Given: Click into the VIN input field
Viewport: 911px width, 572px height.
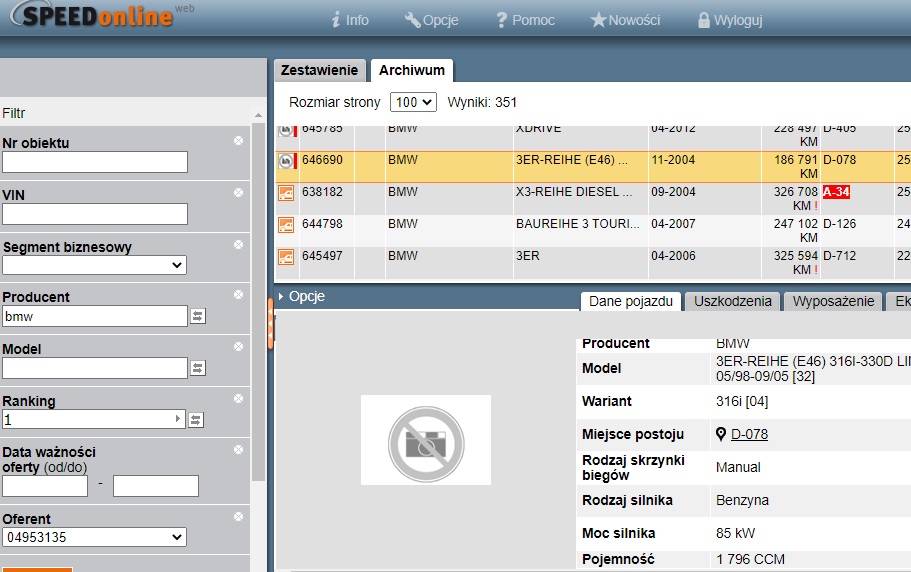Looking at the screenshot, I should click(94, 213).
